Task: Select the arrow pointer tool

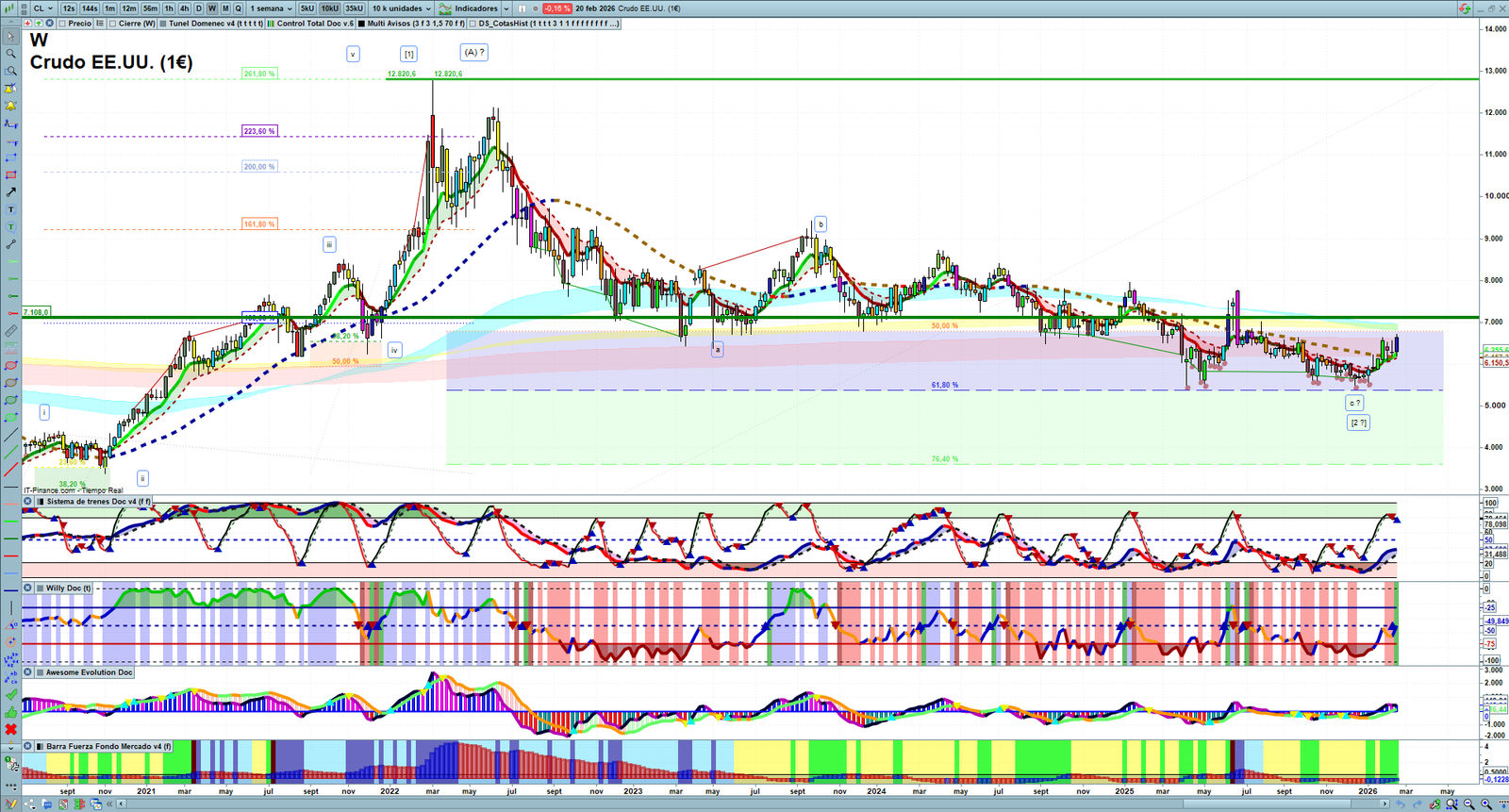Action: [x=10, y=37]
